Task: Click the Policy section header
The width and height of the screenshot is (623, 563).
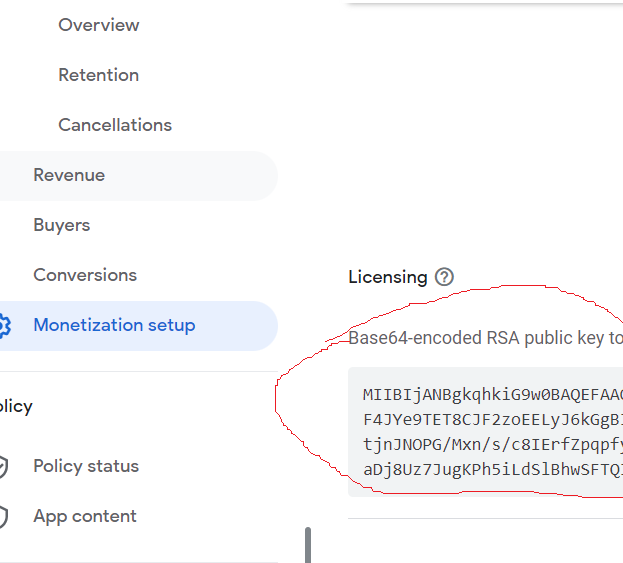Action: click(x=16, y=406)
